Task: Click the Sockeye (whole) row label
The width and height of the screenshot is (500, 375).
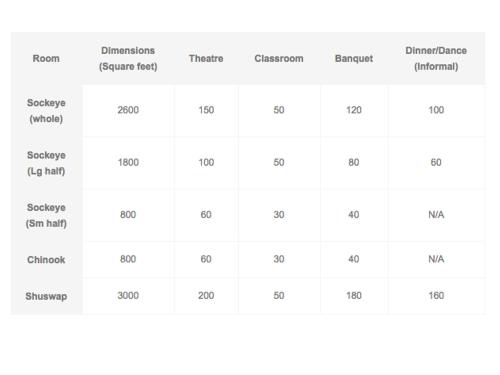Action: click(x=46, y=111)
